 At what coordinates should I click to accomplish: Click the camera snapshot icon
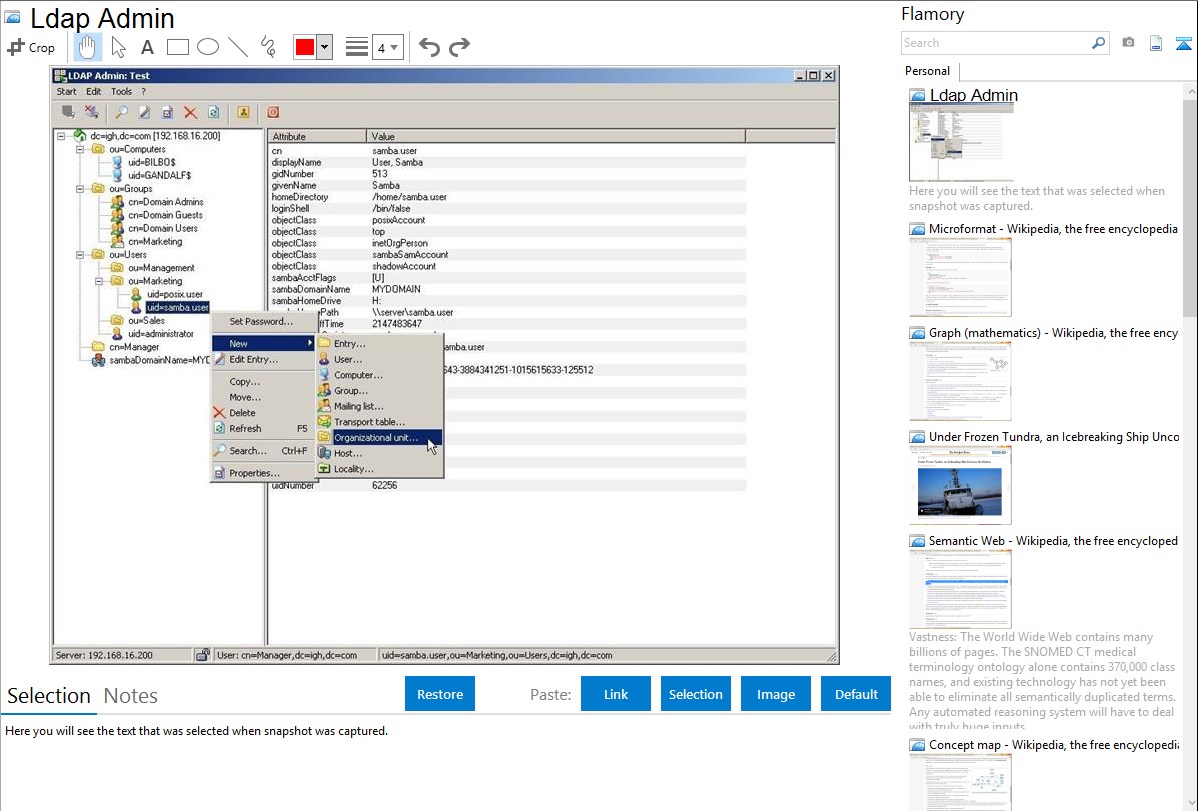pyautogui.click(x=1128, y=43)
